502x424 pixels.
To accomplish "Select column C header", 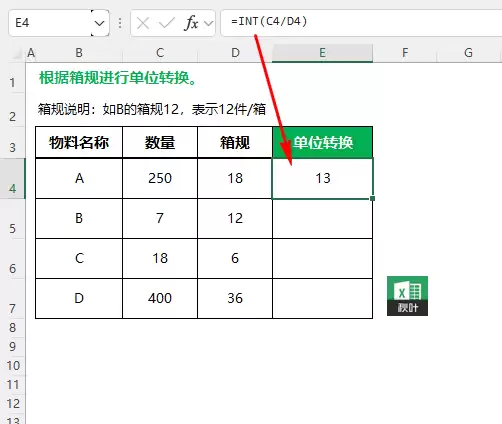I will click(x=160, y=53).
